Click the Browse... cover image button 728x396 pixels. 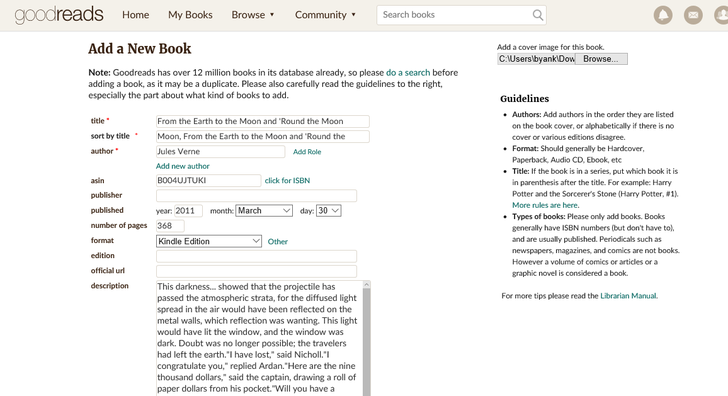point(601,59)
